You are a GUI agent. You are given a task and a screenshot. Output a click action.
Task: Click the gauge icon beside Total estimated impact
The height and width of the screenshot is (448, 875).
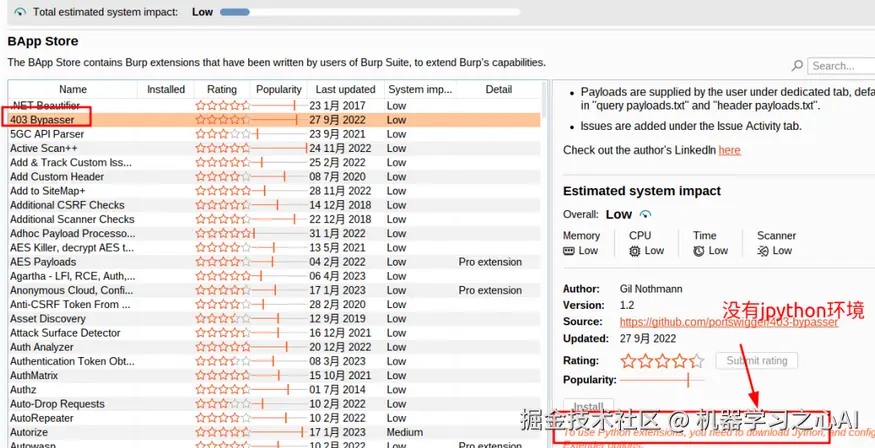click(x=20, y=12)
